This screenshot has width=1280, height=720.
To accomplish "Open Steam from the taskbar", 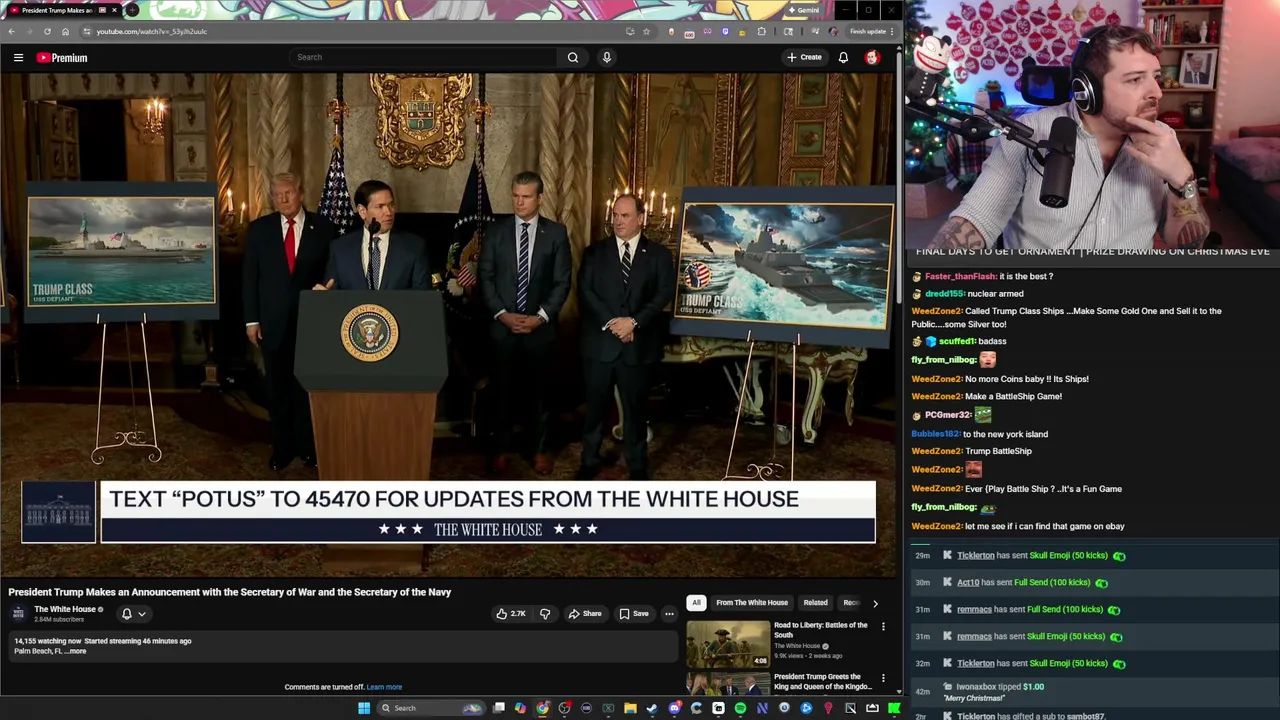I will [652, 708].
